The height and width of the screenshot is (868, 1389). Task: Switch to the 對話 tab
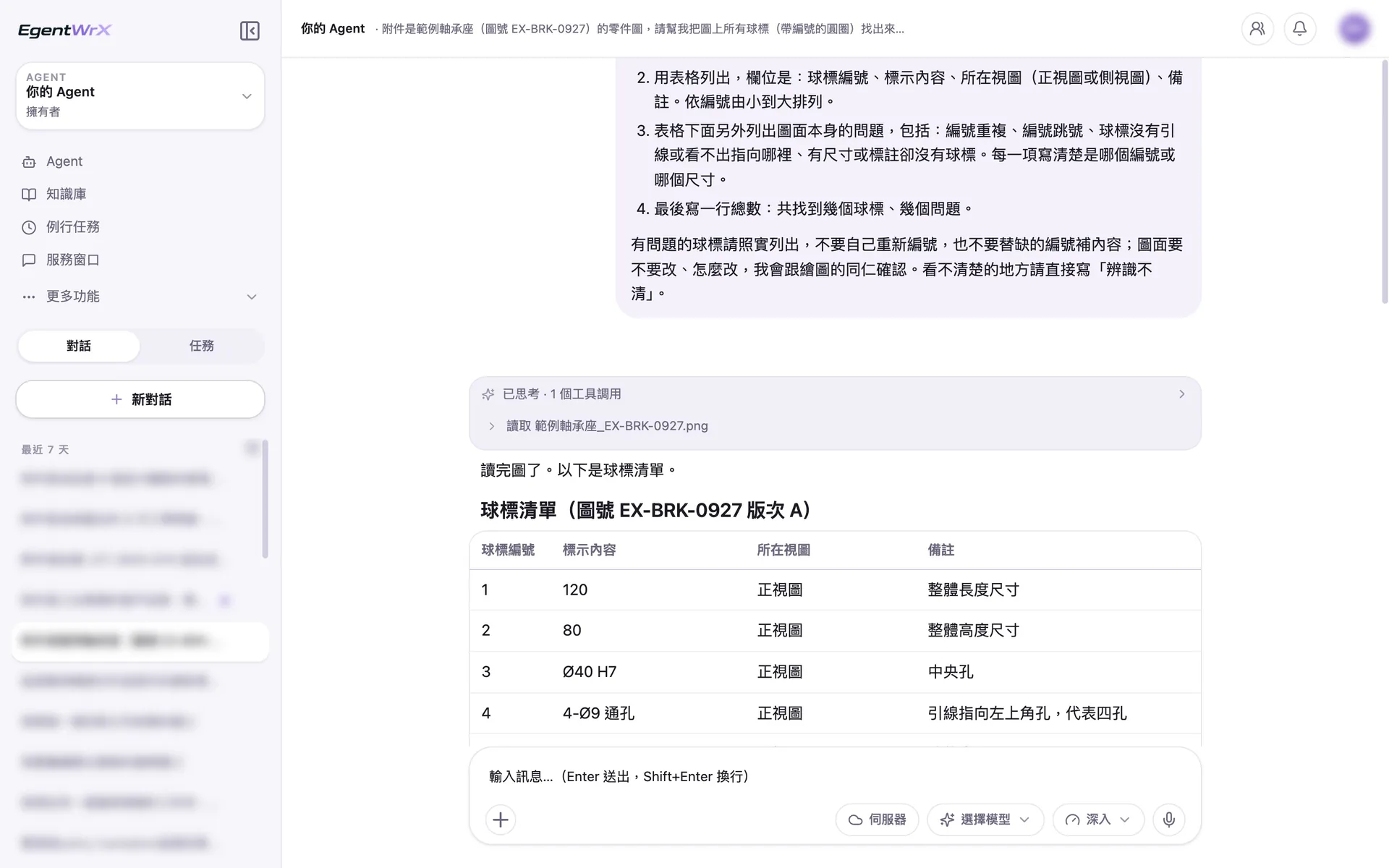coord(79,346)
